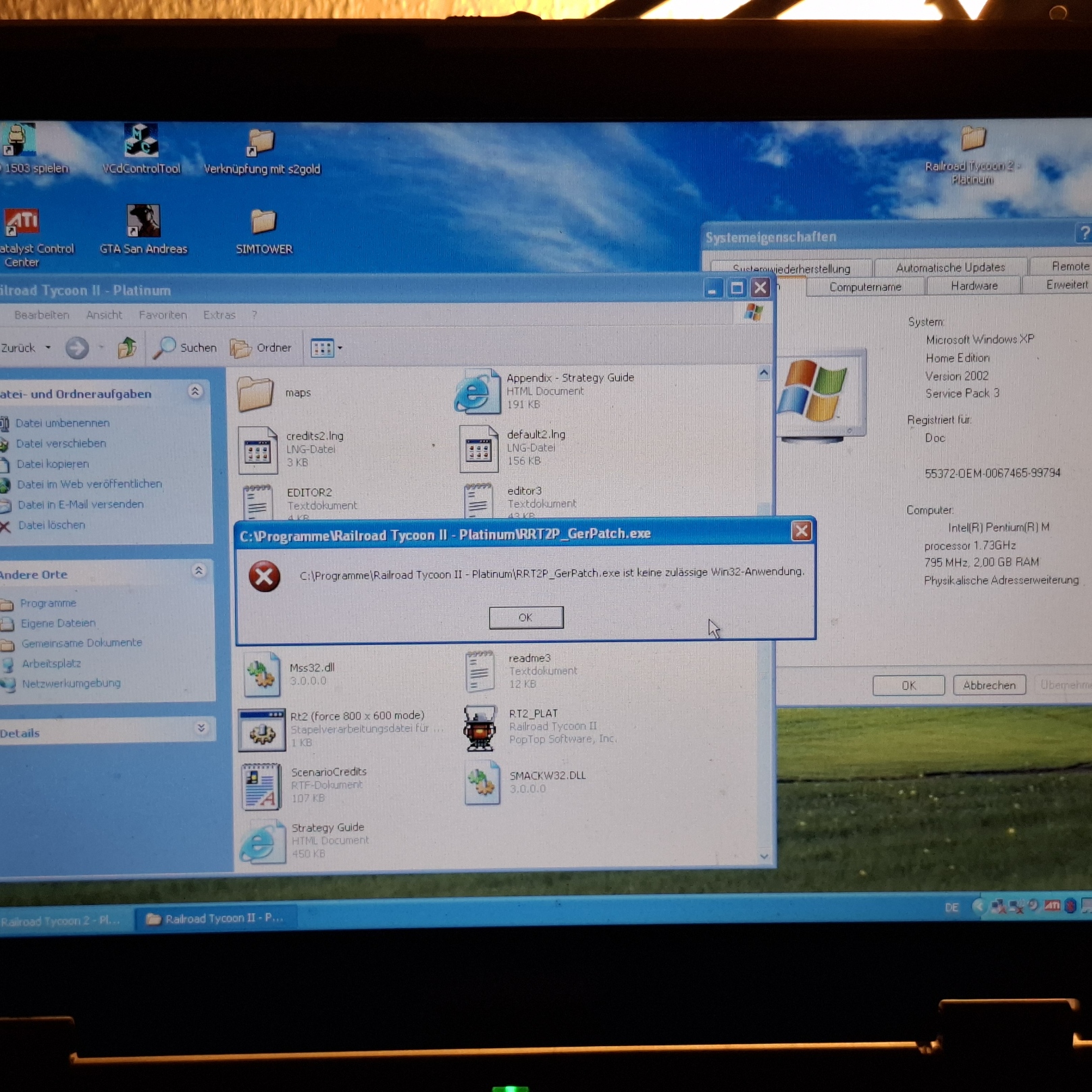
Task: Go to Eigene Dateien
Action: tap(58, 623)
